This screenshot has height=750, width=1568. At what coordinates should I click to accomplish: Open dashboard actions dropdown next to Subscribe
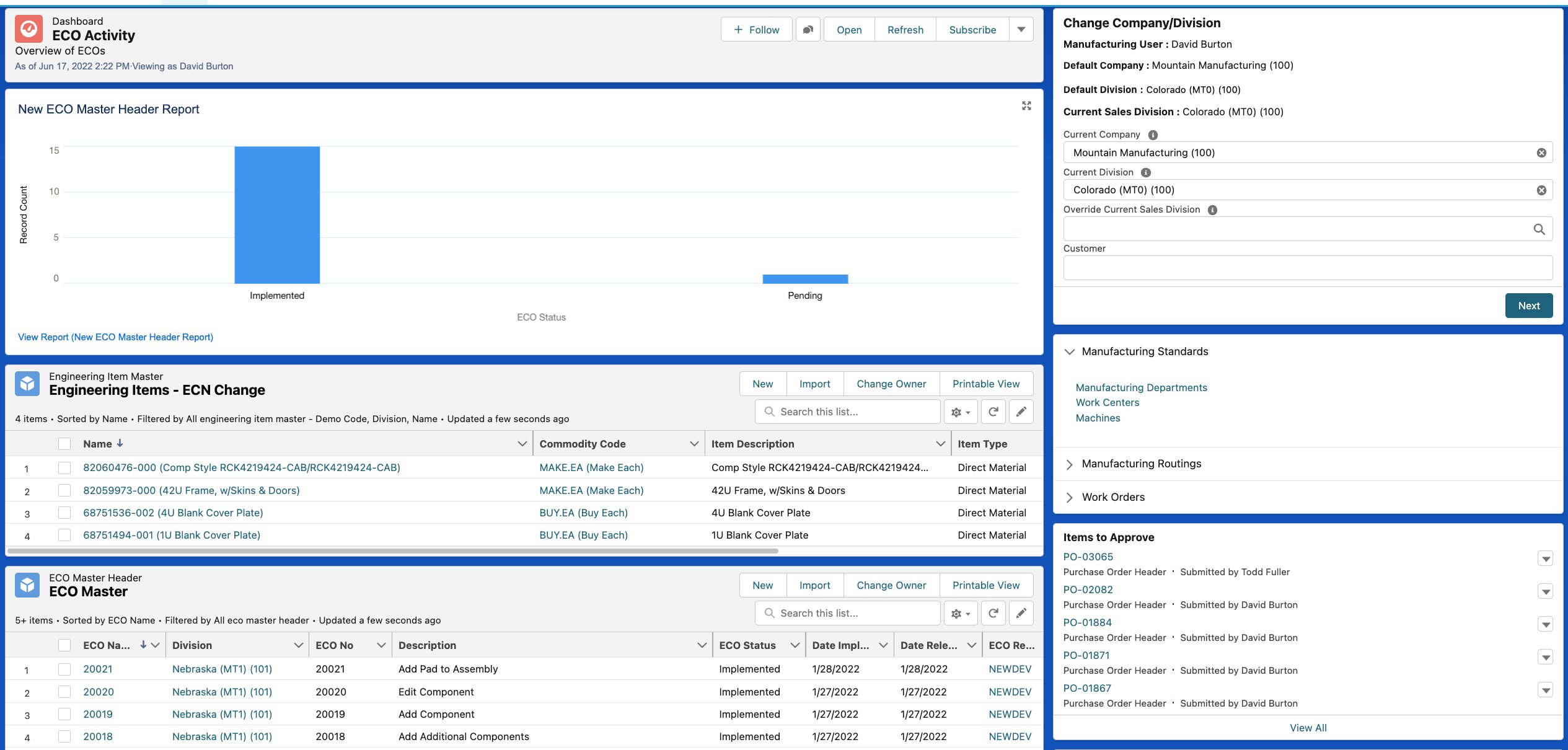point(1021,30)
